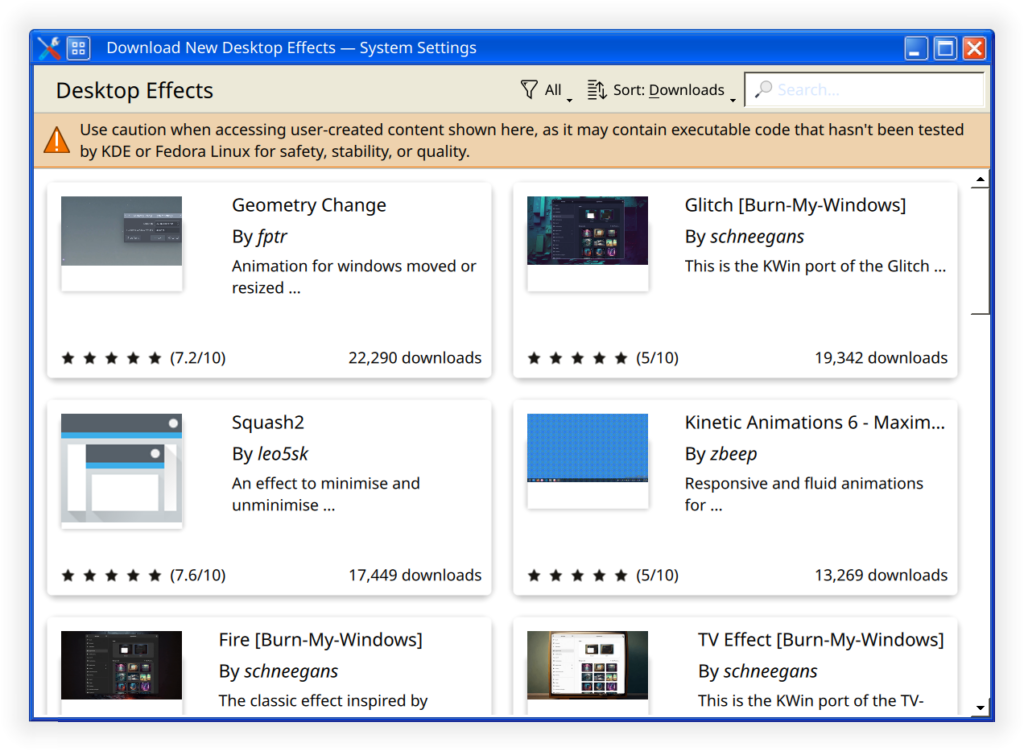1024x751 pixels.
Task: Click 'Animation for windows moved or resized' description
Action: [x=354, y=277]
